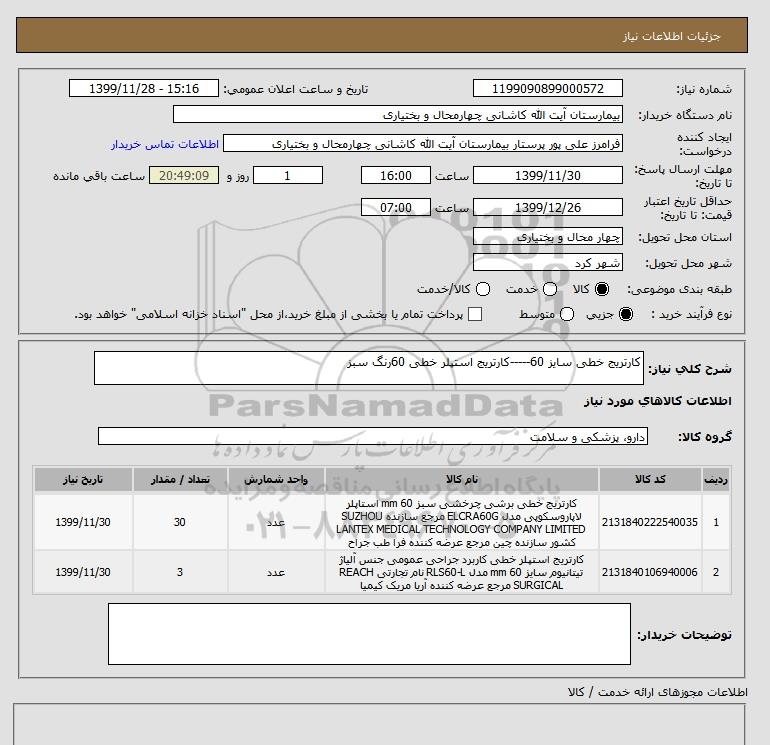Click the buyer organization name field
This screenshot has width=770, height=745.
(x=398, y=114)
